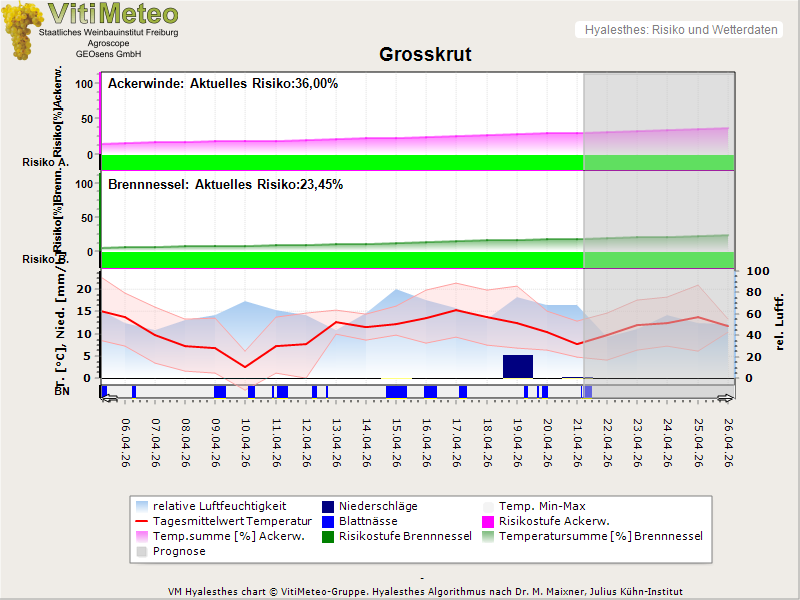This screenshot has height=600, width=800.
Task: Select Temperatursumme [%] Brennnessel legend entry
Action: point(600,536)
